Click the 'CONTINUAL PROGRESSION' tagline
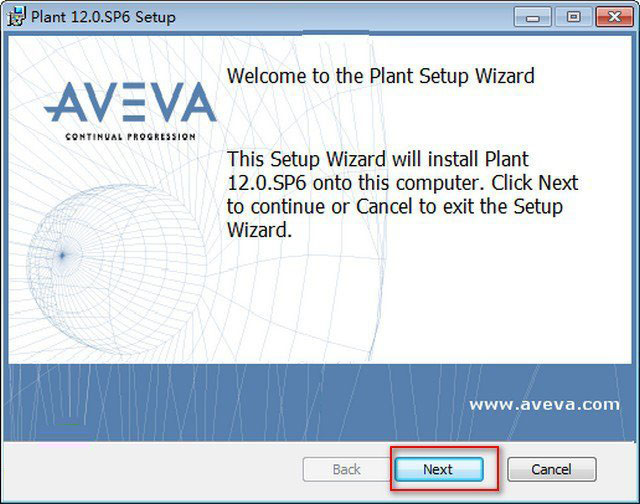Screen dimensions: 640x504 [131, 137]
